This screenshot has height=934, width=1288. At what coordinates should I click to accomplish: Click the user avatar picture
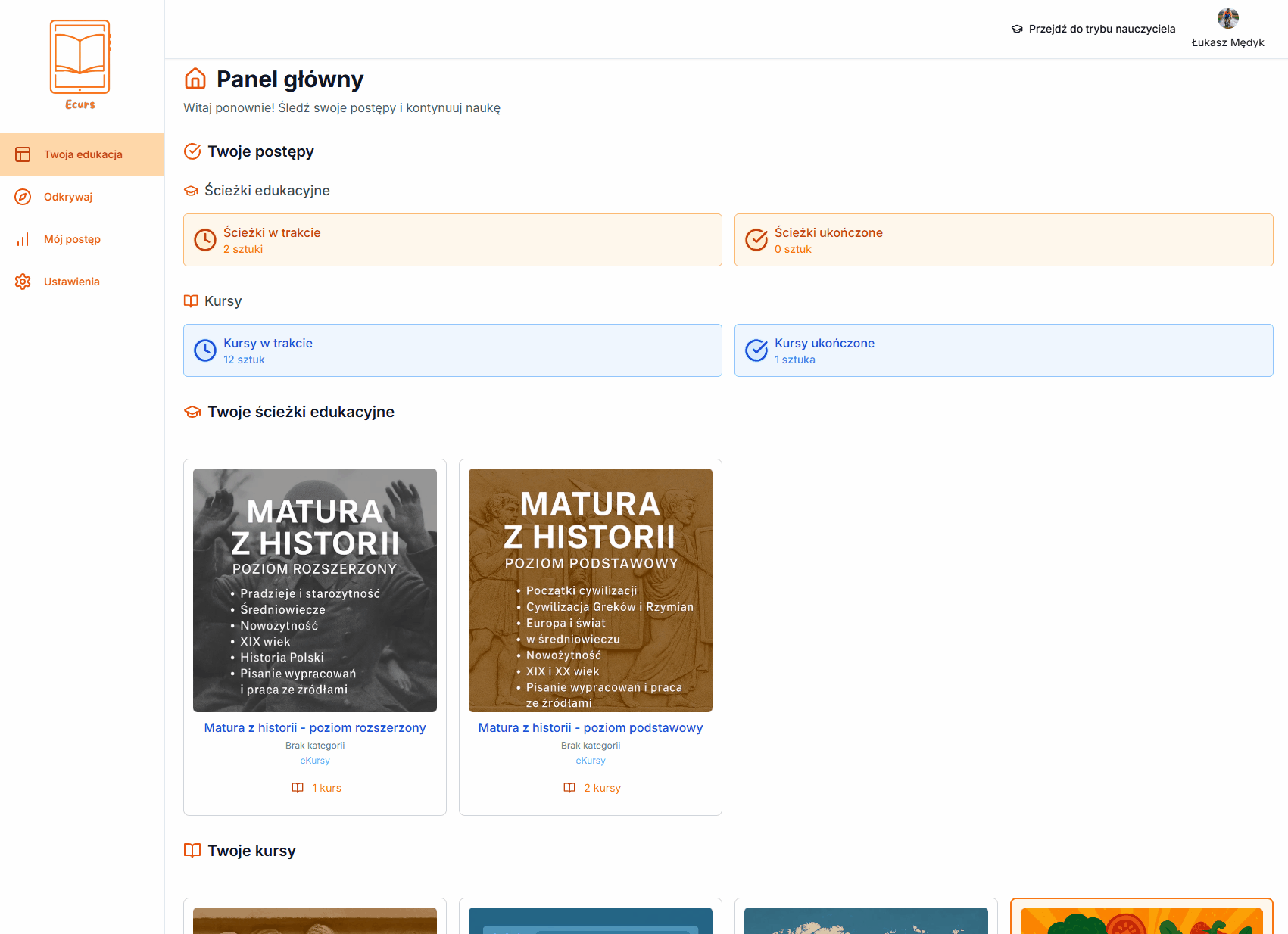1227,18
